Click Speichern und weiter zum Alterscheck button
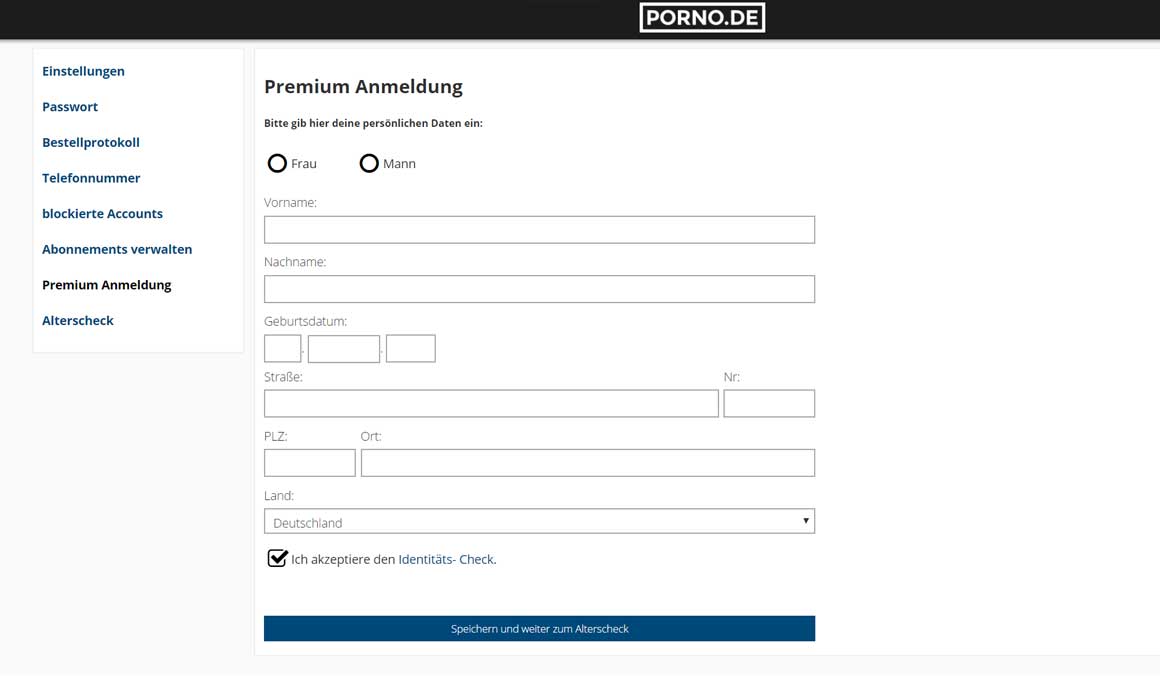 click(x=539, y=628)
